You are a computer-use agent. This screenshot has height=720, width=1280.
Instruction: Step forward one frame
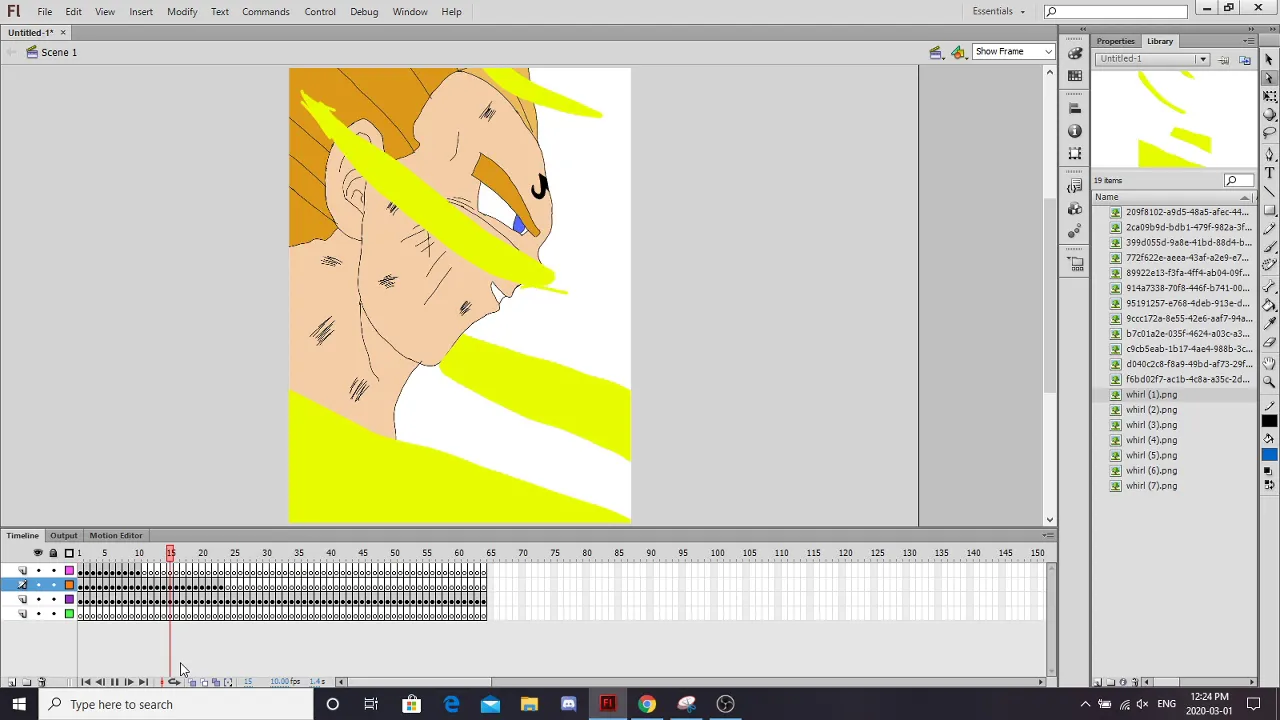(x=129, y=682)
